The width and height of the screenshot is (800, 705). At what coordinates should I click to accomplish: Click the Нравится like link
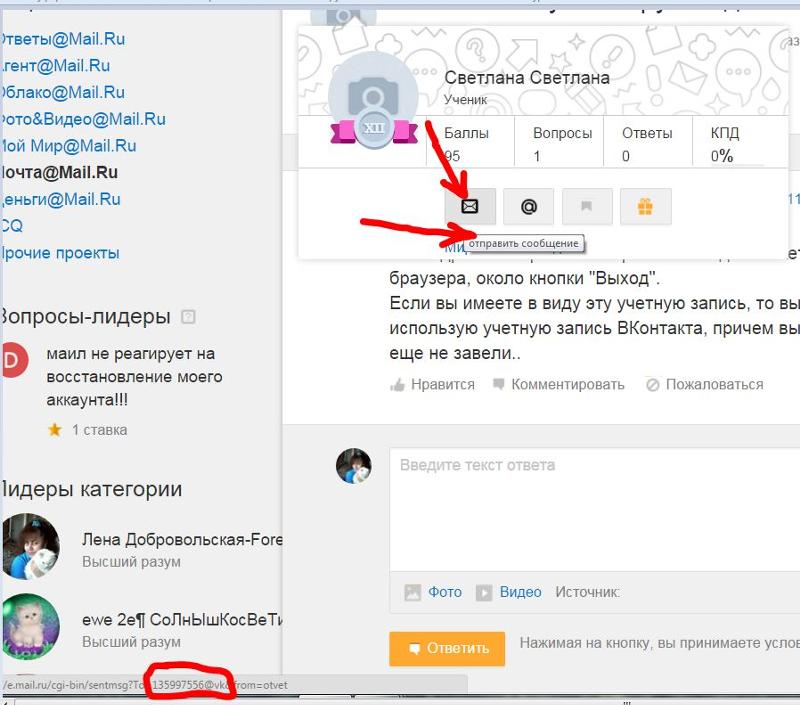coord(443,385)
